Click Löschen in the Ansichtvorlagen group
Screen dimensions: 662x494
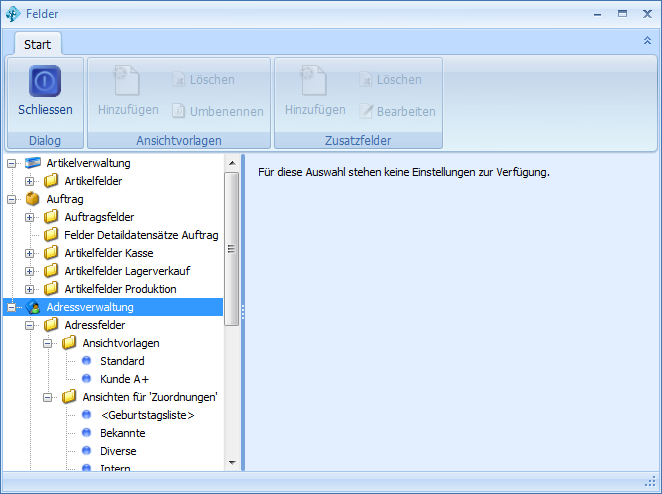coord(203,79)
